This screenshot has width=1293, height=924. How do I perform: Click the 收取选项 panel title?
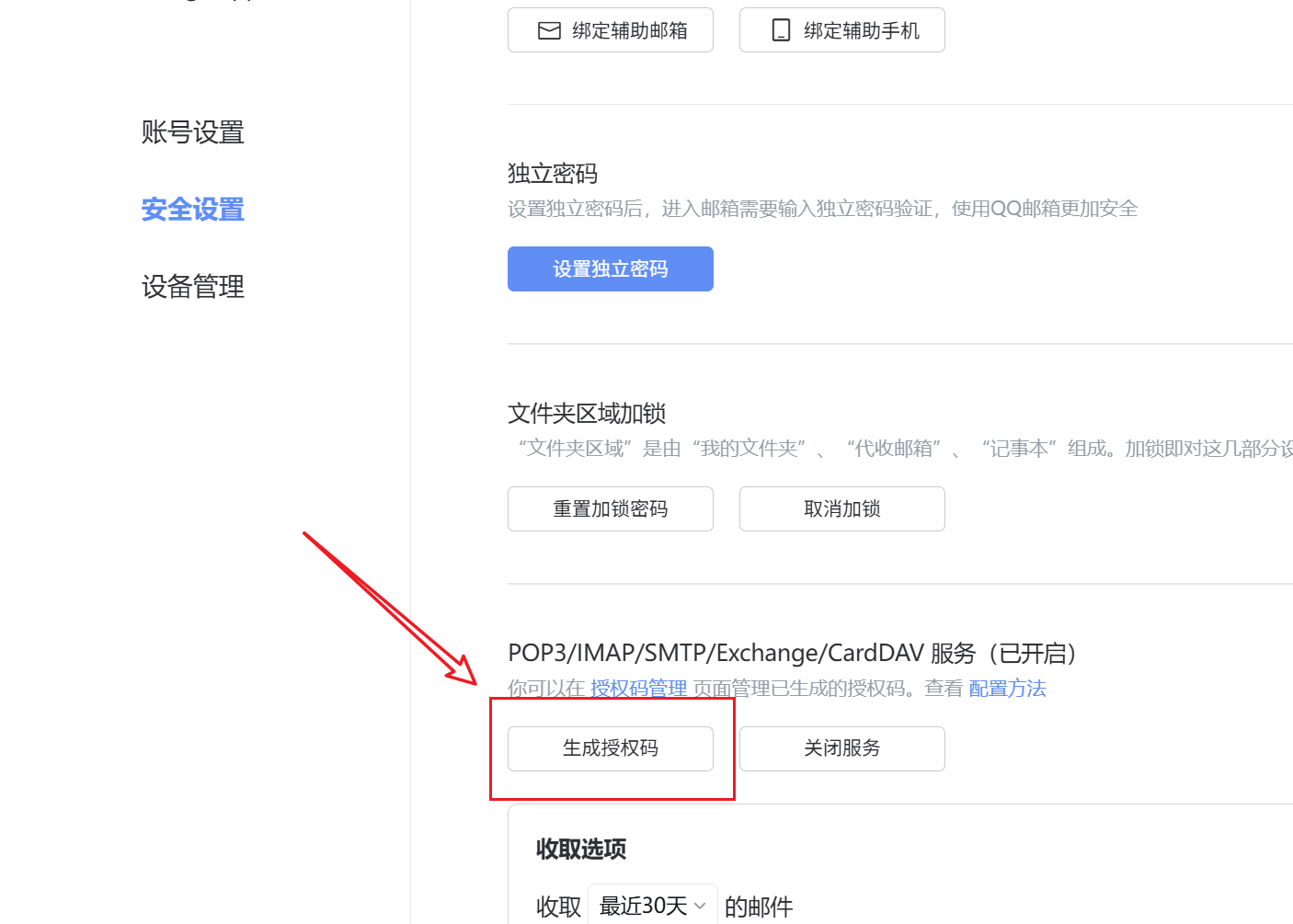(x=581, y=849)
